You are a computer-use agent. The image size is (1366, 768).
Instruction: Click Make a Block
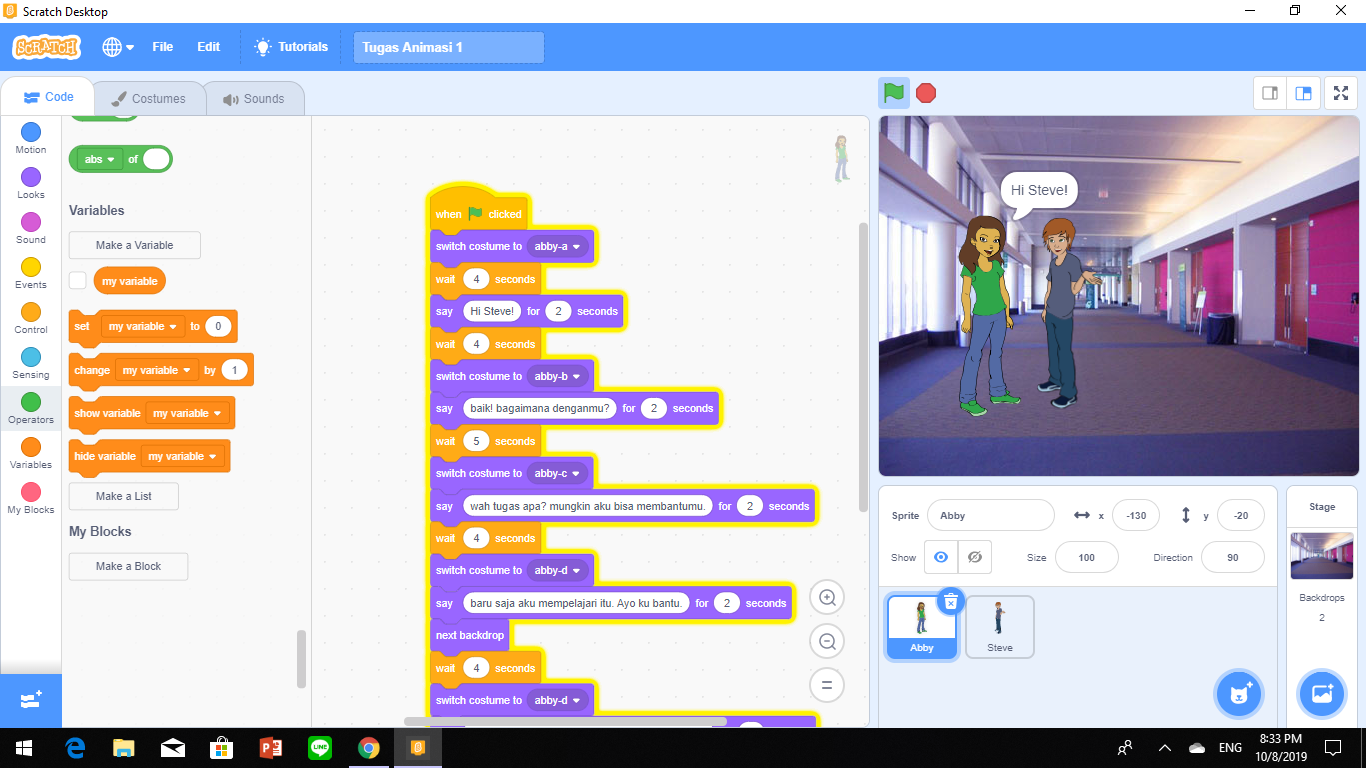(x=128, y=566)
